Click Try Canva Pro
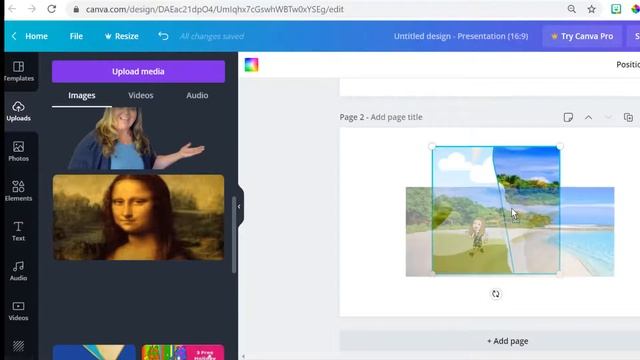Viewport: 640px width, 360px height. [582, 36]
